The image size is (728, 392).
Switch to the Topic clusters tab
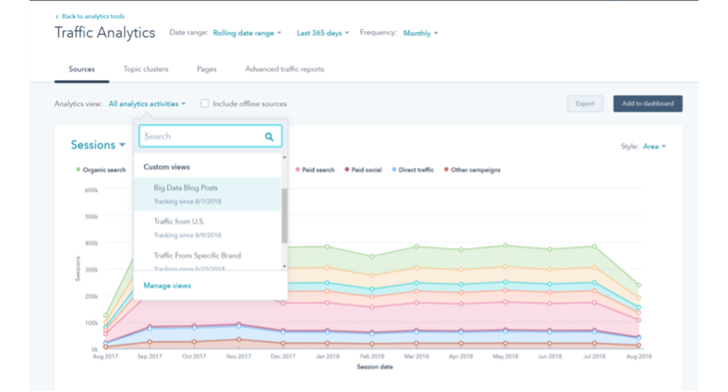pos(146,69)
